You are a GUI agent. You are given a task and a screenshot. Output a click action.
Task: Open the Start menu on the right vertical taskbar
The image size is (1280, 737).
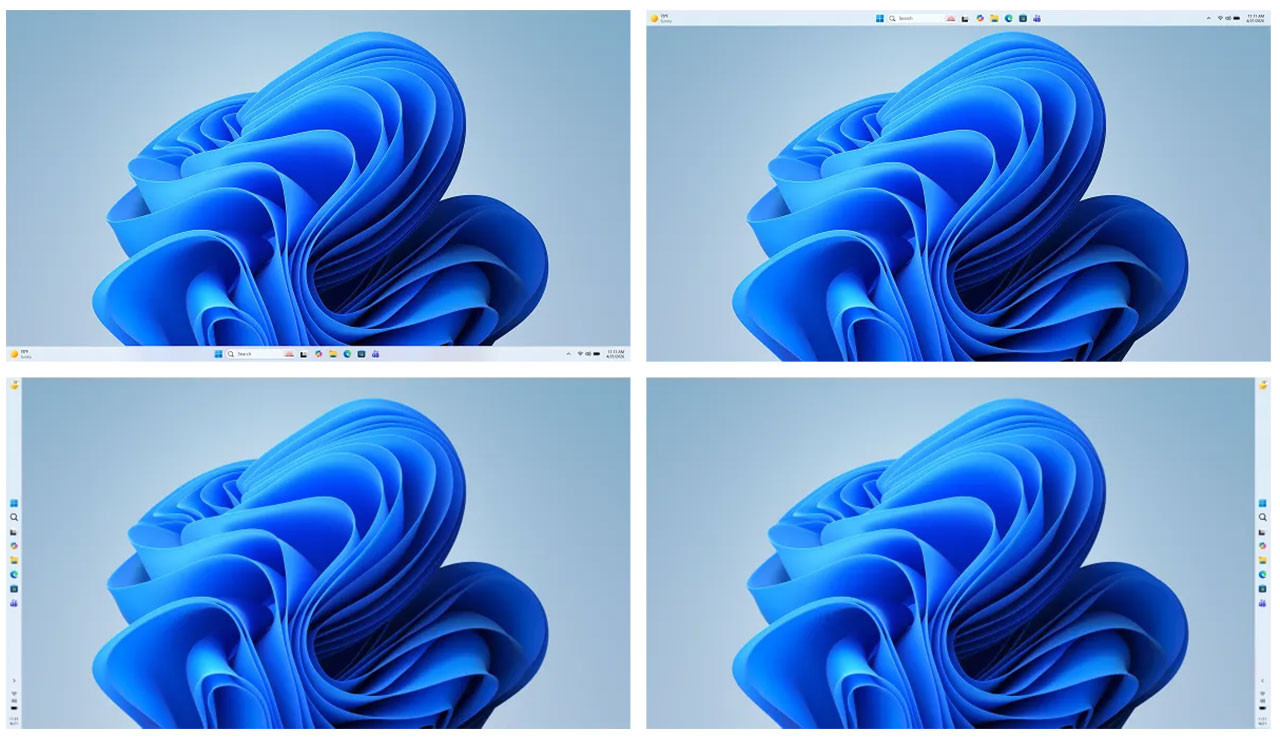(x=1263, y=503)
